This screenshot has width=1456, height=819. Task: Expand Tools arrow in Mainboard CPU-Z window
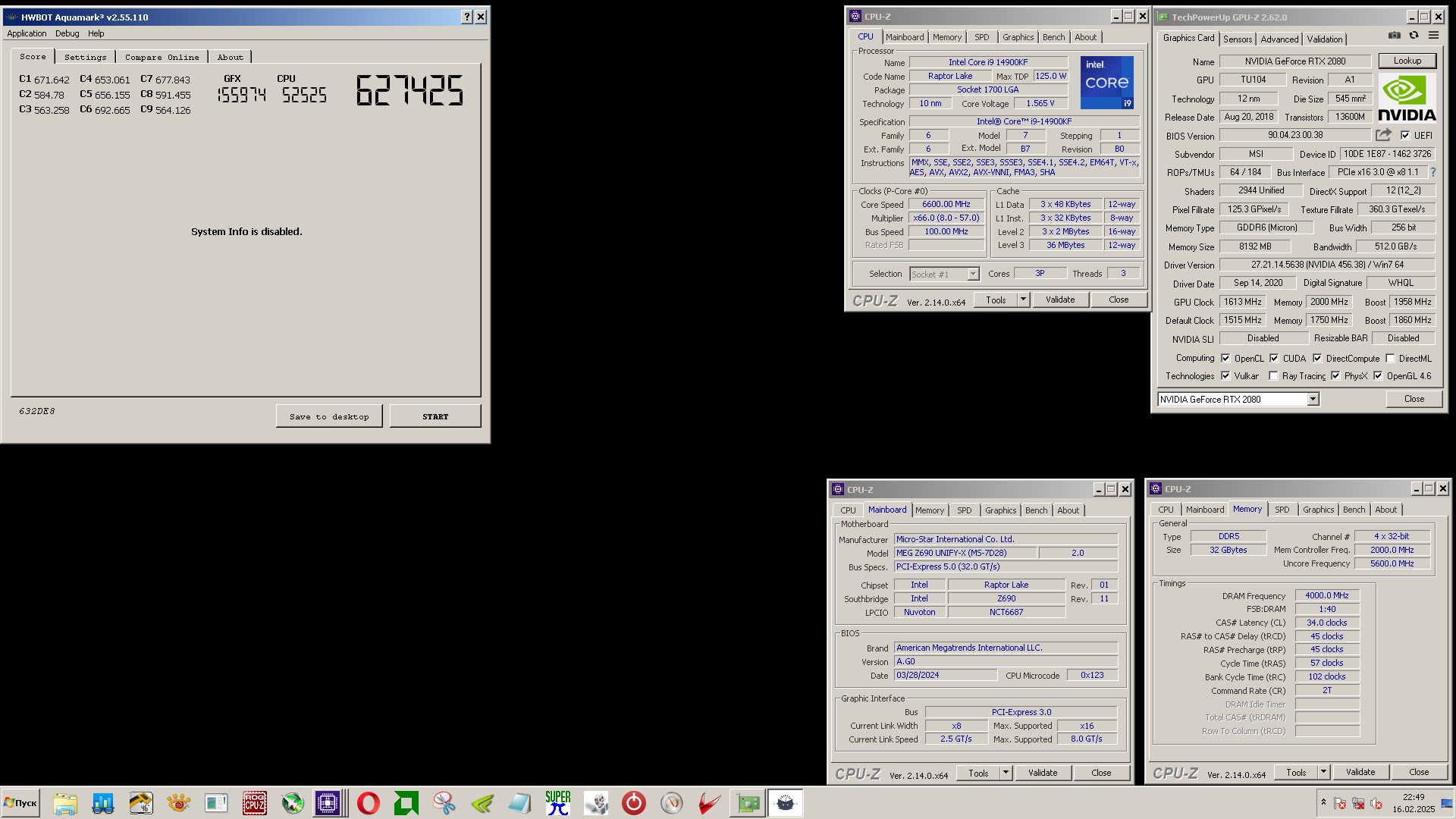point(1006,773)
